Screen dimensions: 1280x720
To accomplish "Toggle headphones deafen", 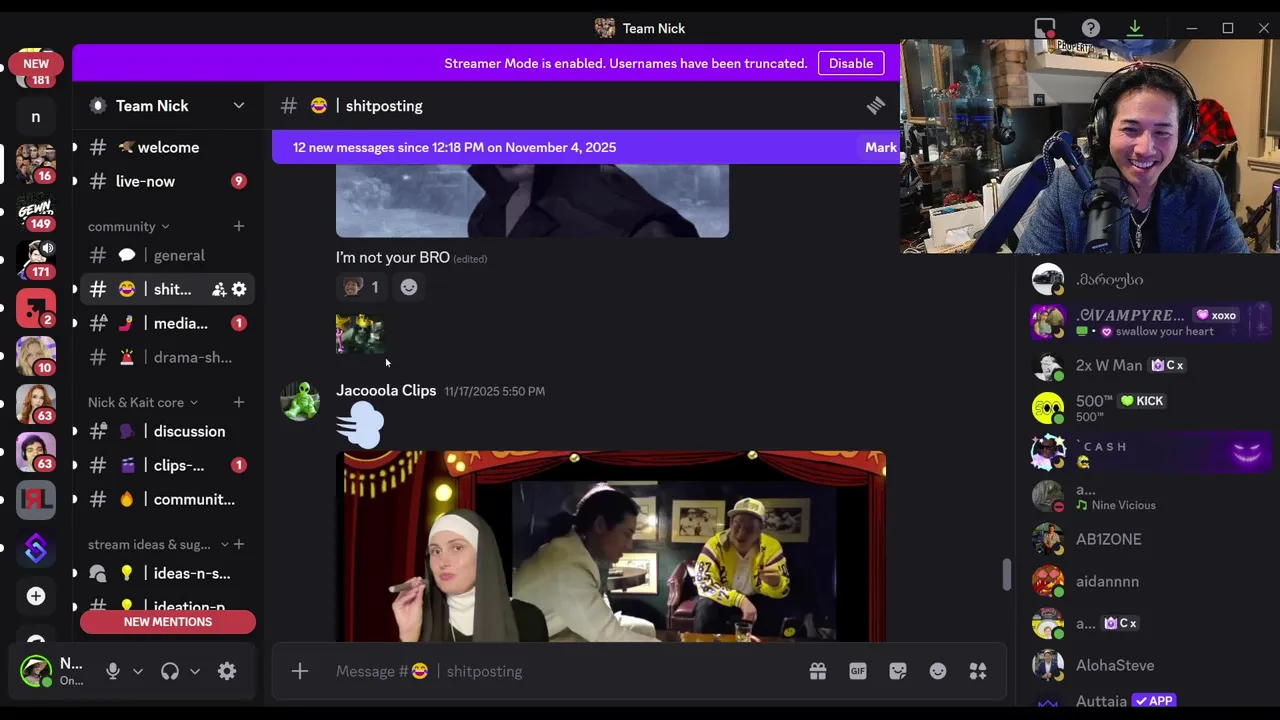I will [170, 671].
